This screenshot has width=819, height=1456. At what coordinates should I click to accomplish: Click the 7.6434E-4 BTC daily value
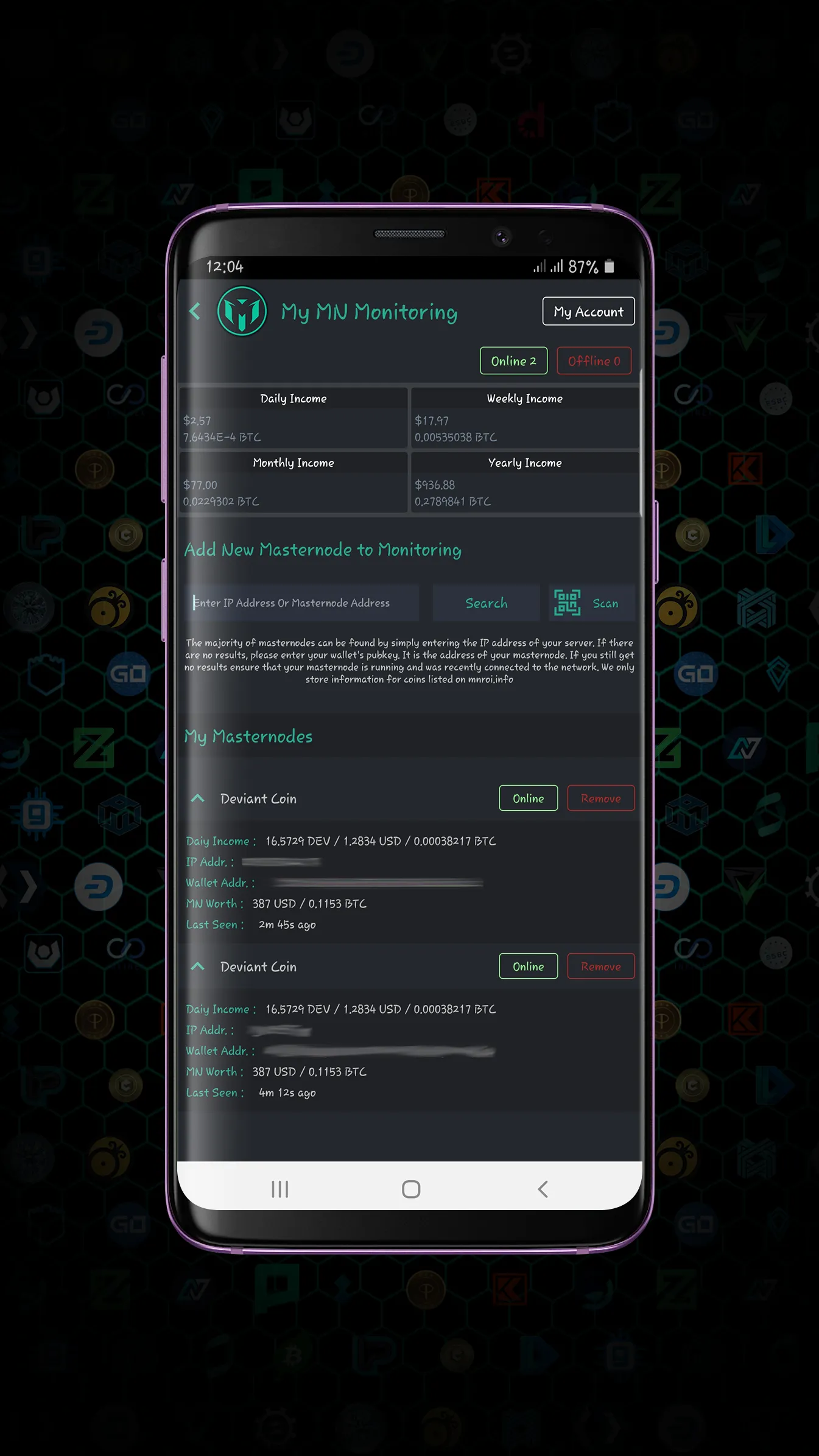[x=222, y=438]
